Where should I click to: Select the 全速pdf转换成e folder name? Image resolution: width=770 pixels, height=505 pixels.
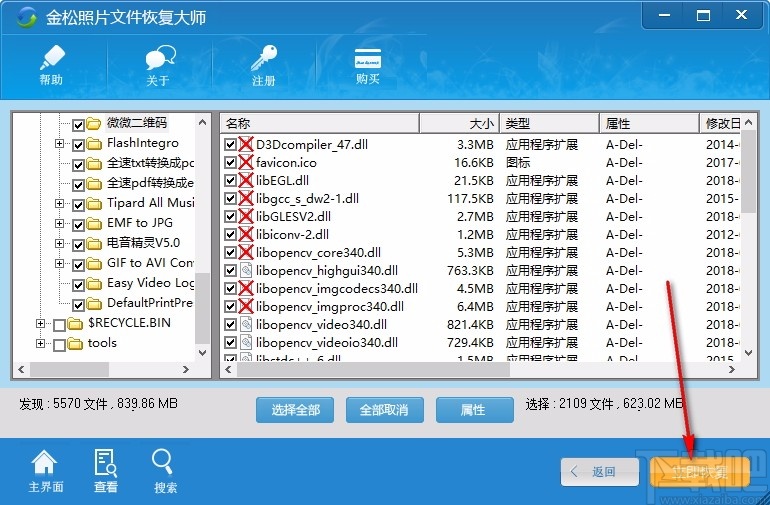coord(150,183)
